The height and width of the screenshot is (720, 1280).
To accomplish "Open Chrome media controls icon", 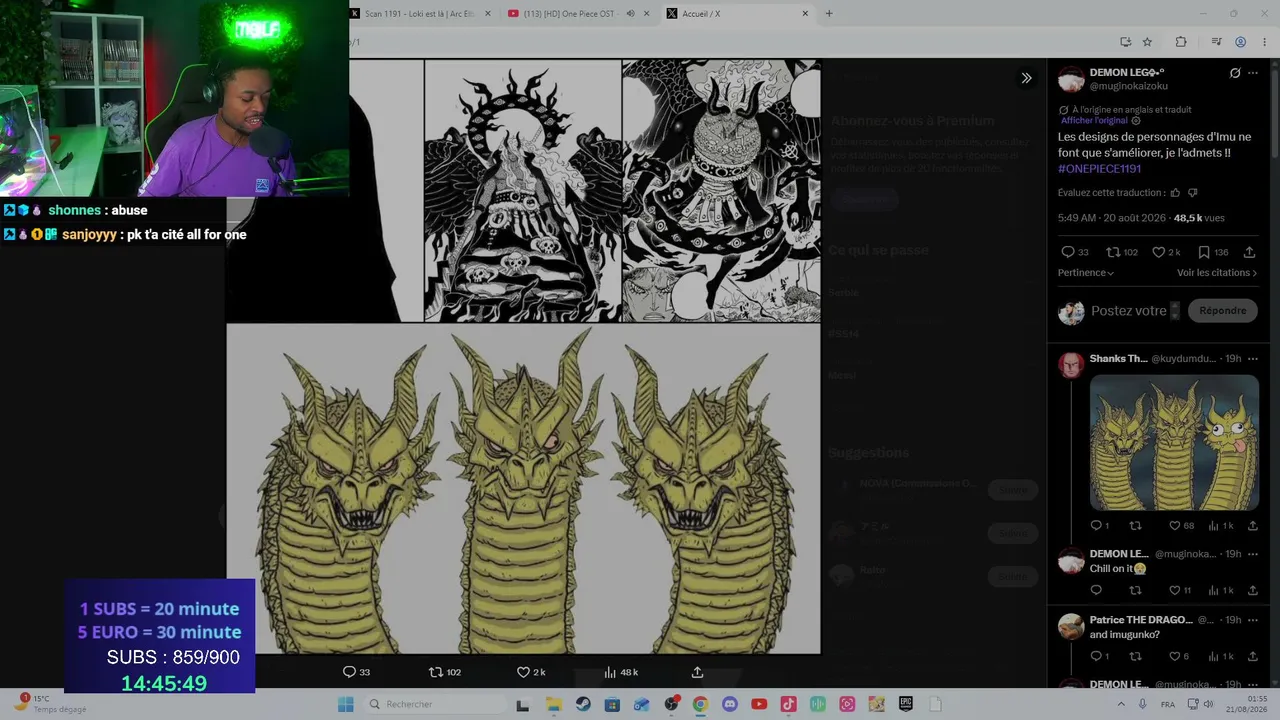I will (x=1216, y=42).
